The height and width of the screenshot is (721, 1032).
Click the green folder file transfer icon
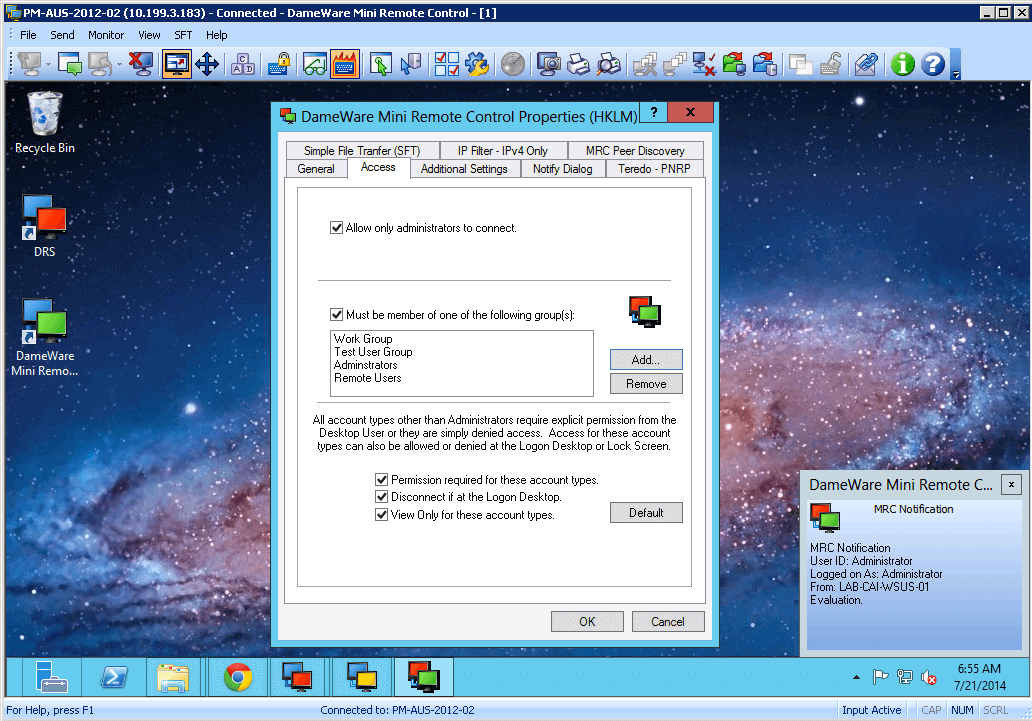click(734, 64)
